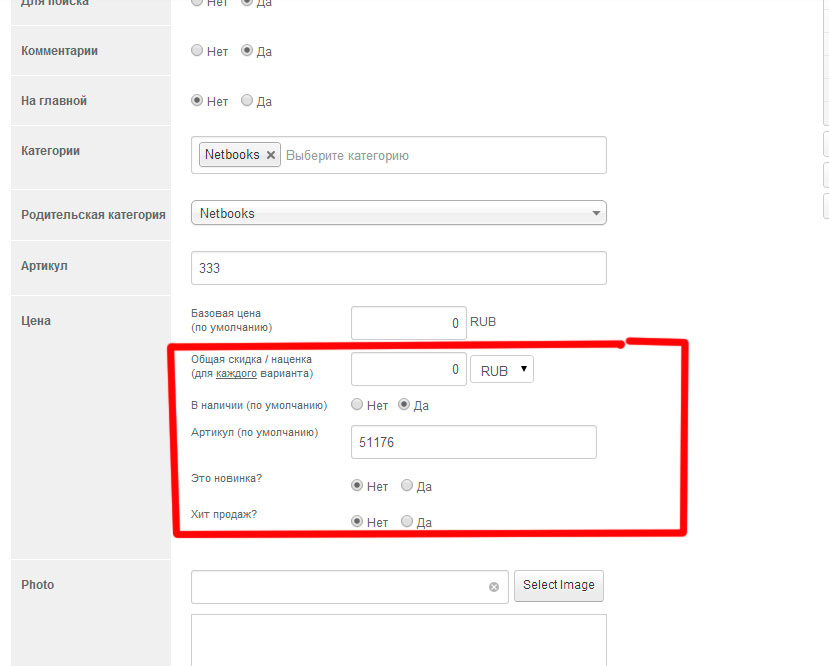Click the 'Выберите категорию' category search box
This screenshot has height=666, width=829.
(440, 156)
